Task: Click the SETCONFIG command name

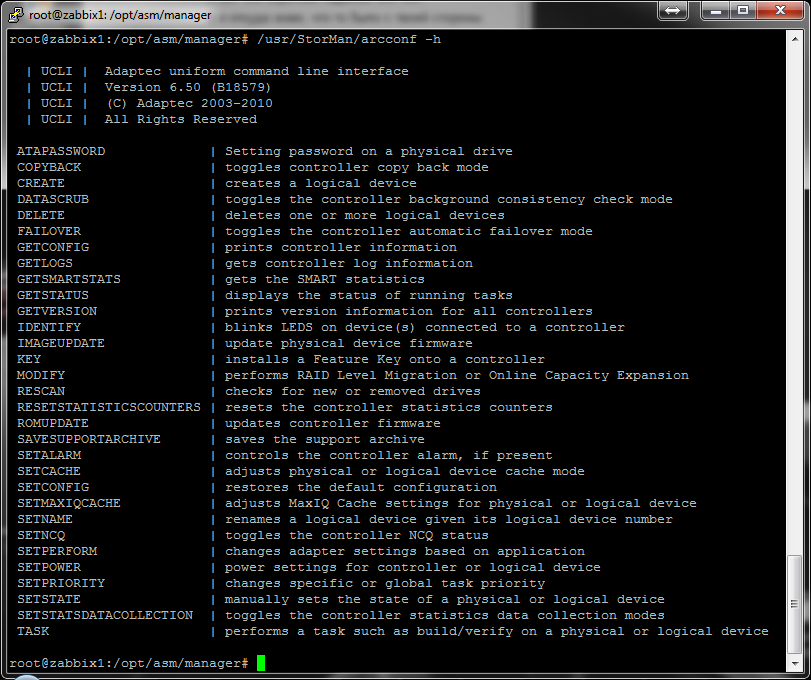Action: (x=53, y=488)
